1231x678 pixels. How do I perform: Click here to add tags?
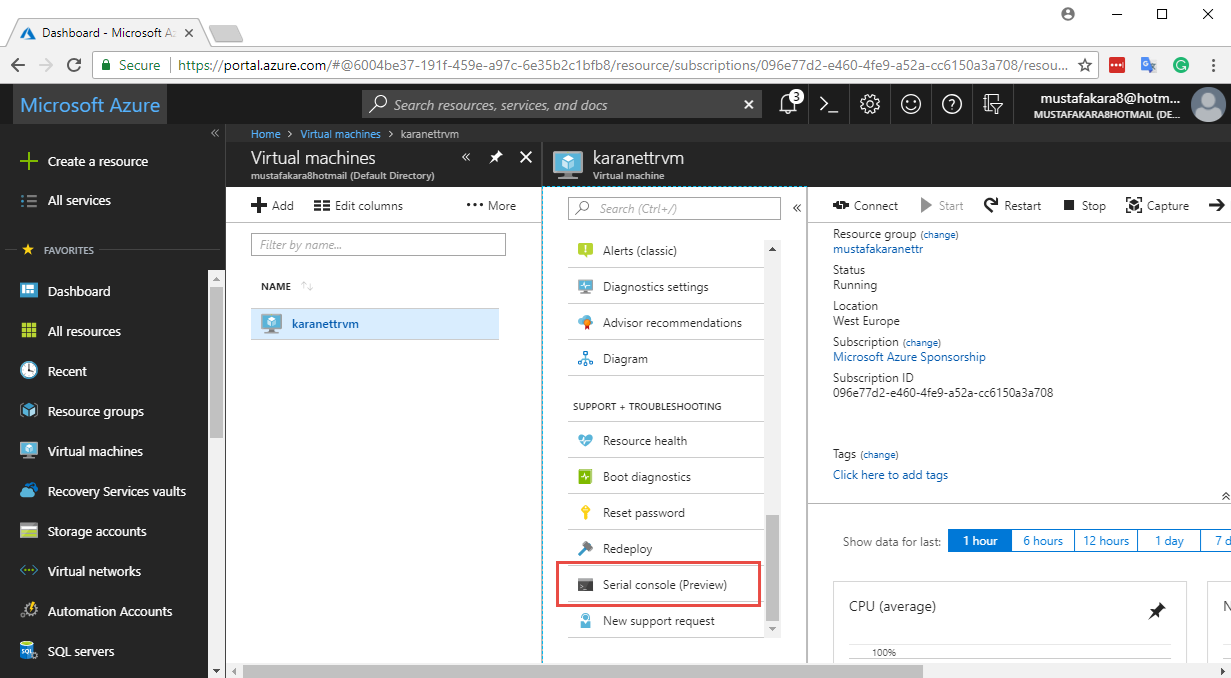pos(890,475)
